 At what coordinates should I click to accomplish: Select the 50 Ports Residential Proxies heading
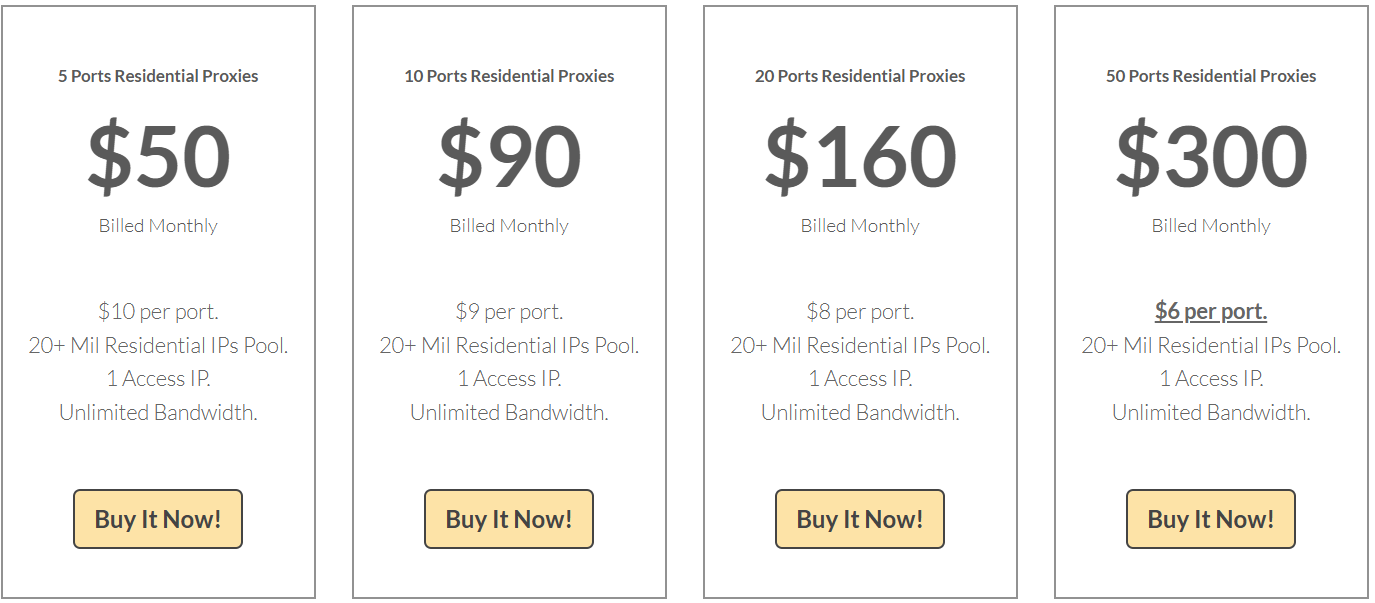1211,76
